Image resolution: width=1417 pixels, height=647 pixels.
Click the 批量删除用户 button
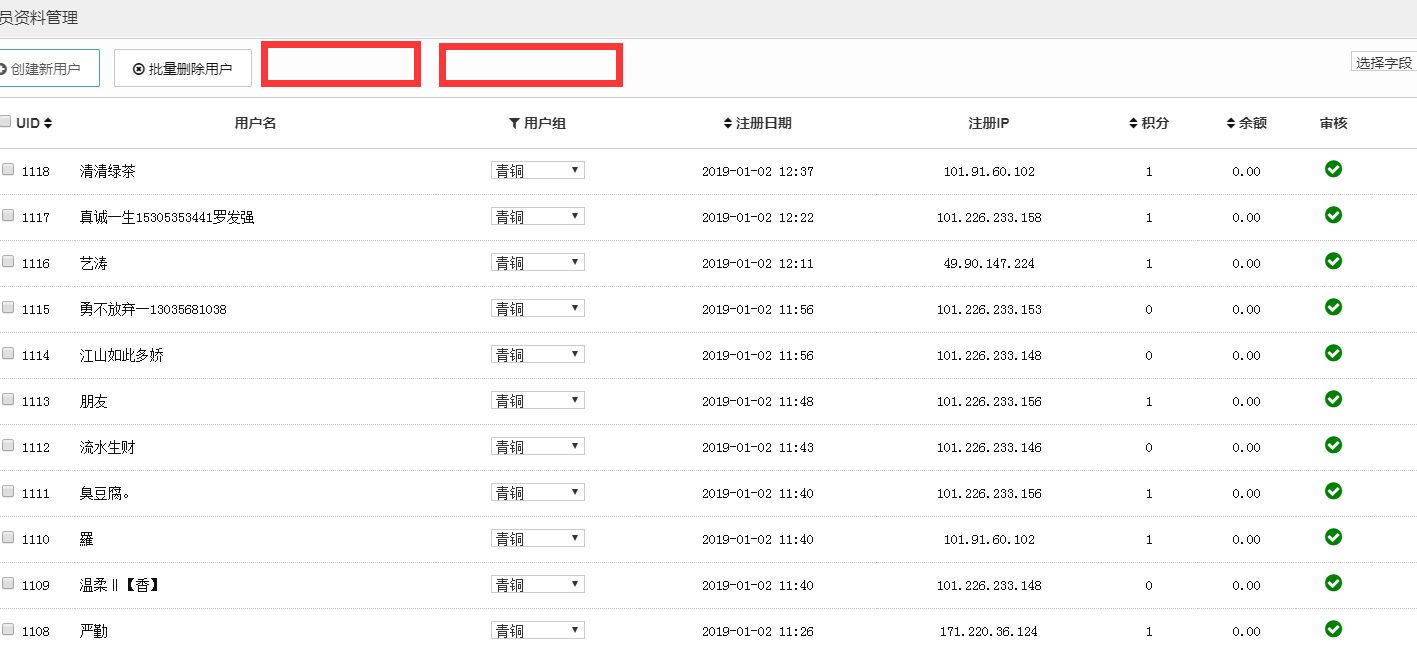[183, 69]
